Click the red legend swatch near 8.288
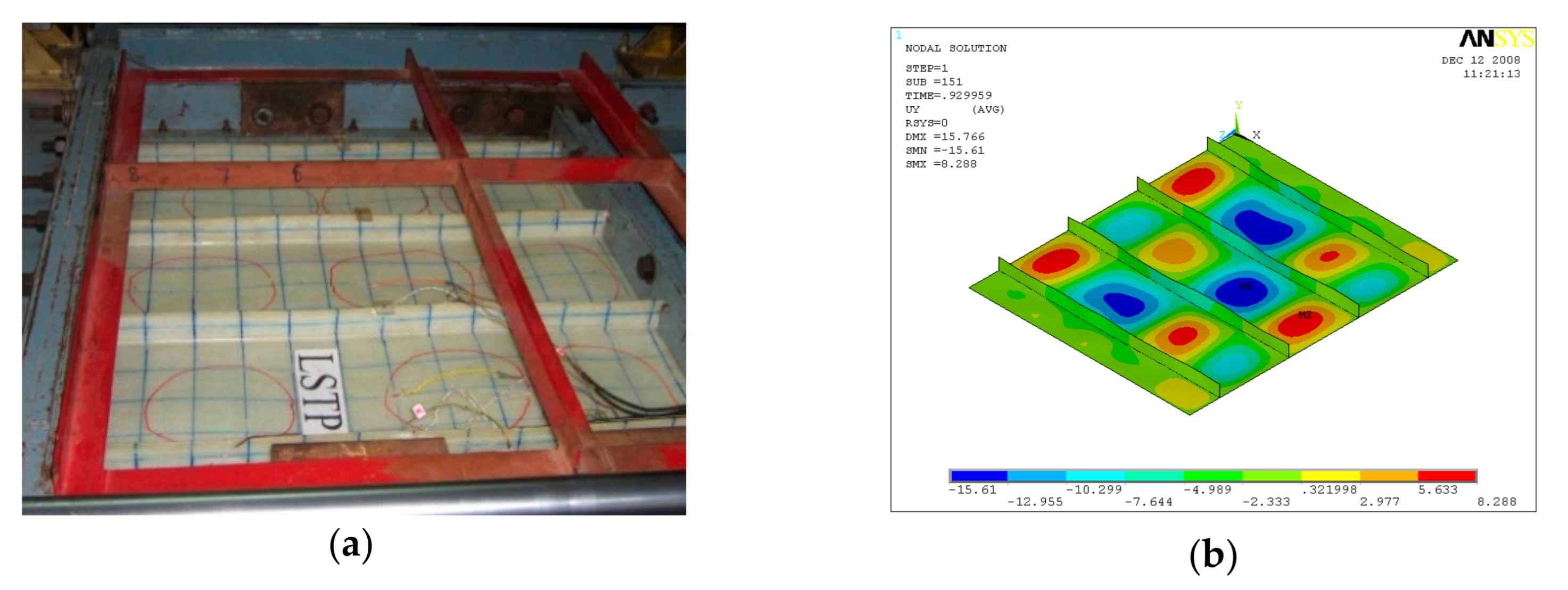The height and width of the screenshot is (590, 1568). [x=1447, y=476]
